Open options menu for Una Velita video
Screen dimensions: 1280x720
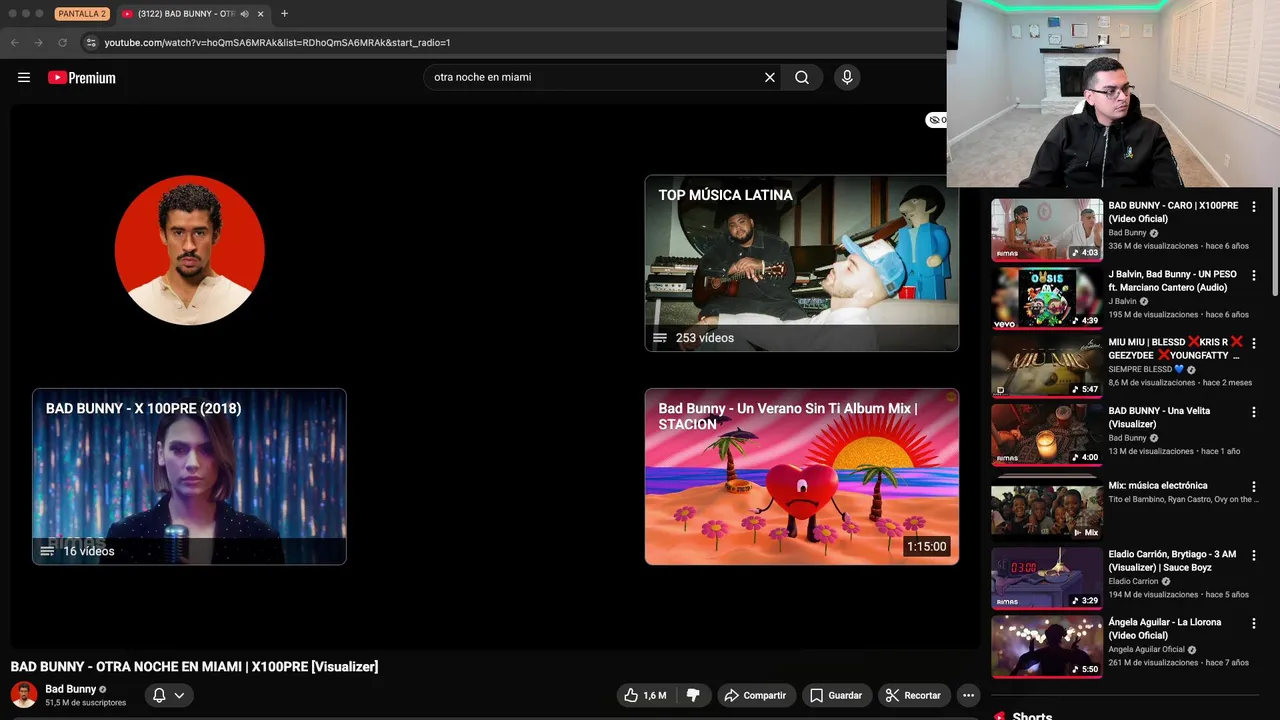point(1253,411)
